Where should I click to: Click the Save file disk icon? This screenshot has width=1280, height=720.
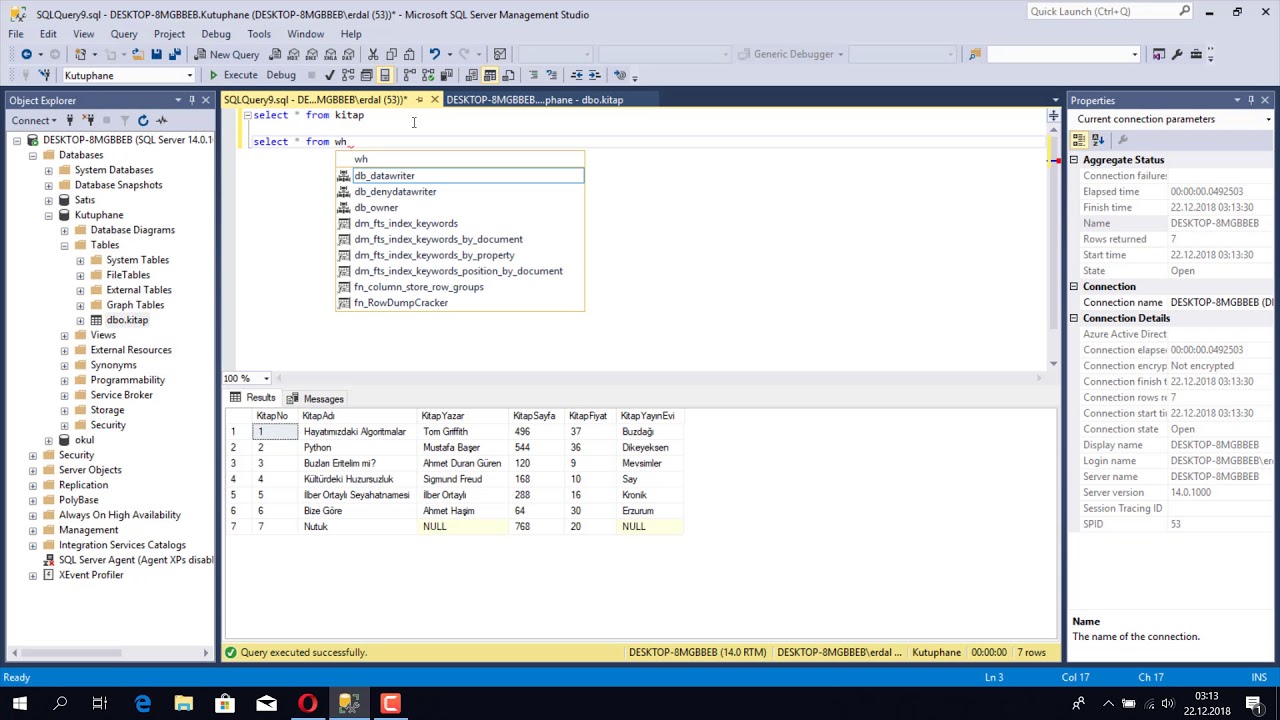[156, 54]
